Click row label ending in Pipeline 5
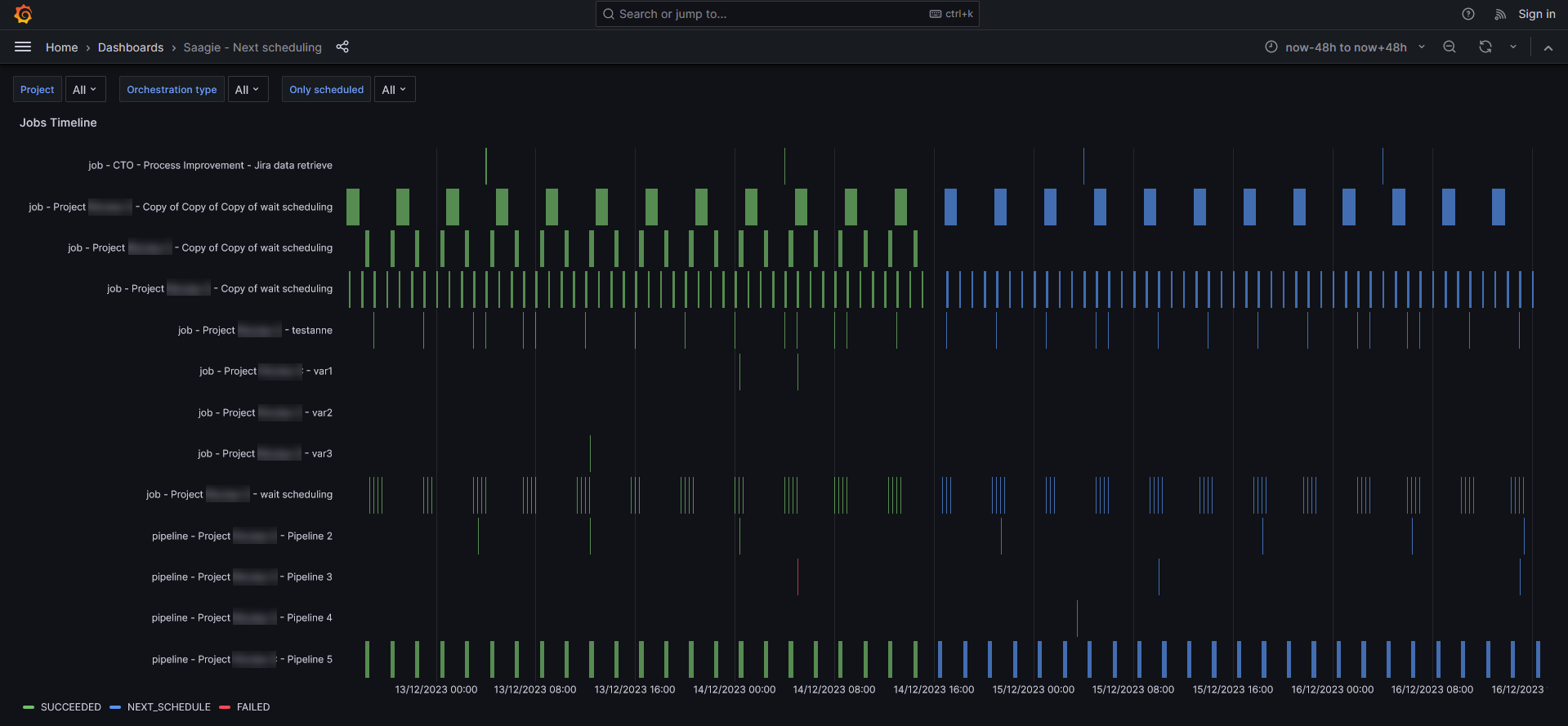Image resolution: width=1568 pixels, height=726 pixels. coord(242,660)
